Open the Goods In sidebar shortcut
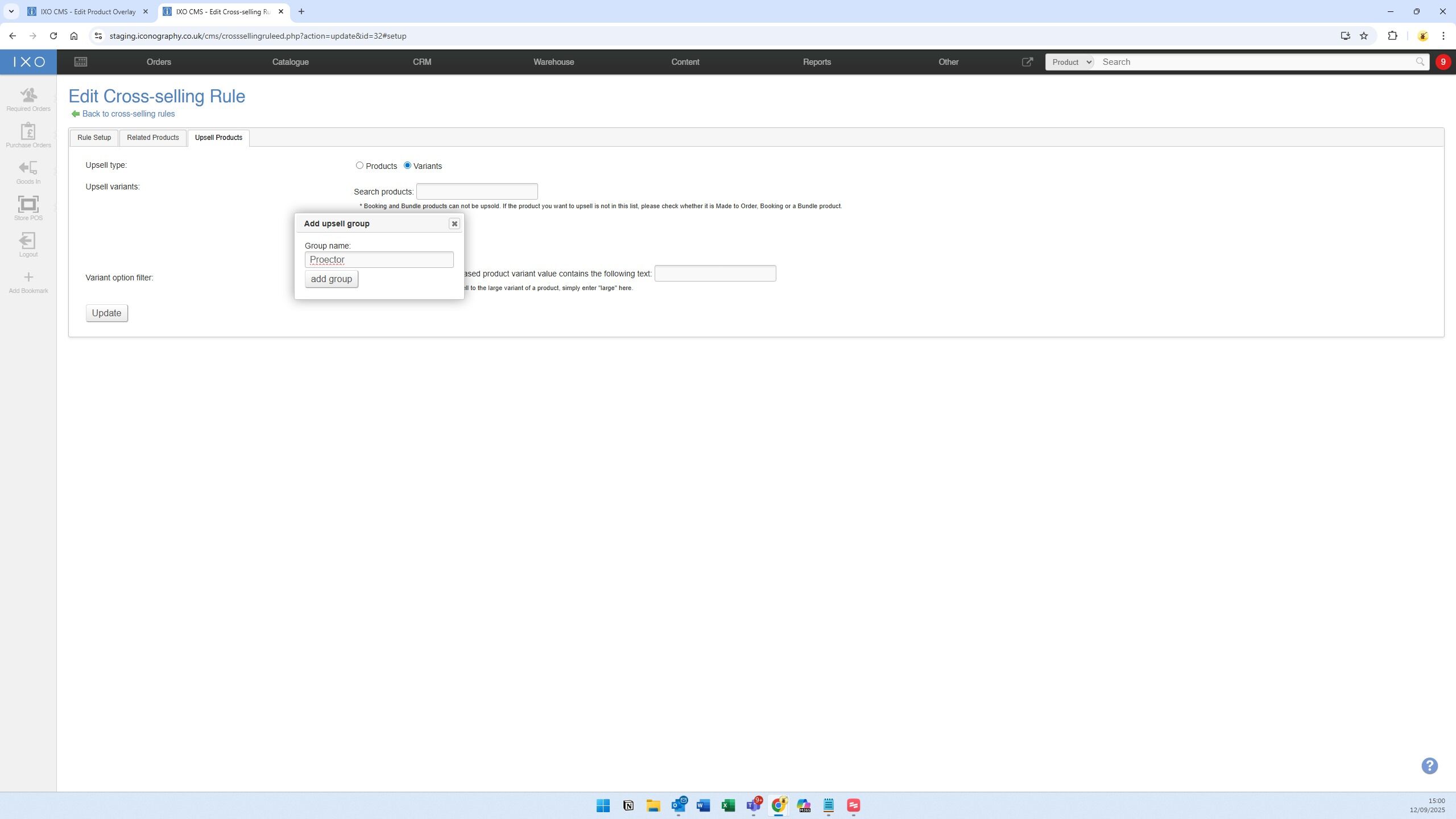 pos(28,168)
